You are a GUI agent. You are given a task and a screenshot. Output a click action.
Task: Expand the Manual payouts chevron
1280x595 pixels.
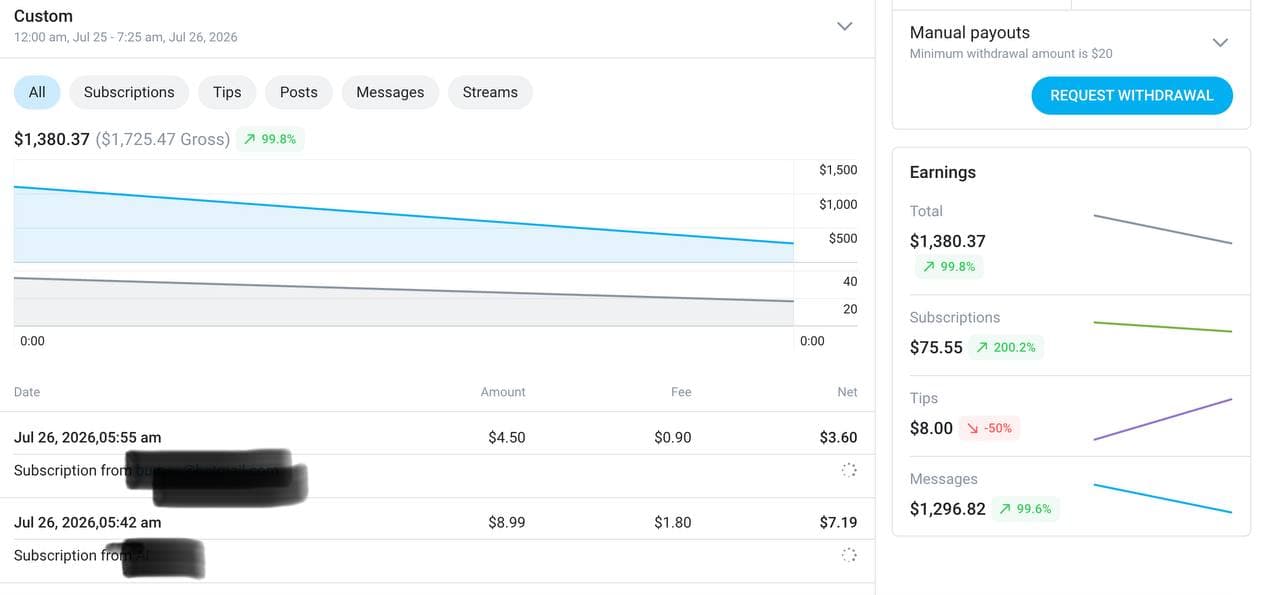[1220, 42]
